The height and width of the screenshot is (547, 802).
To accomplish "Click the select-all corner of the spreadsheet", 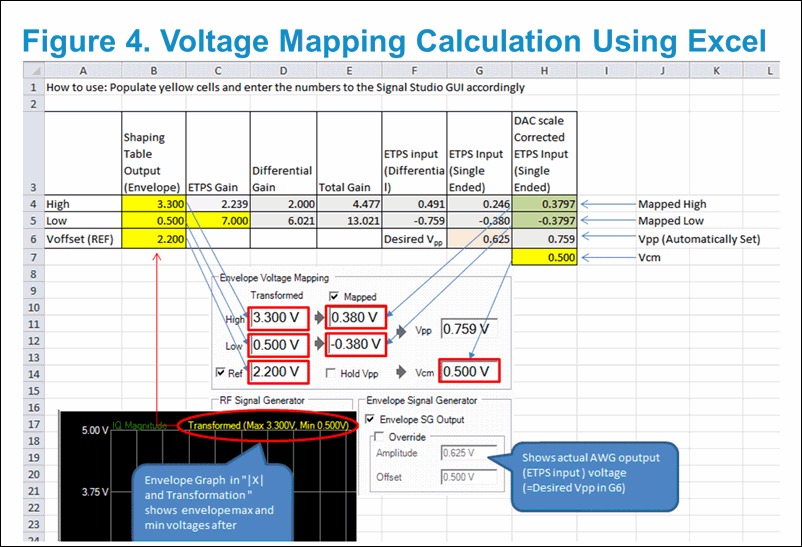I will click(x=34, y=70).
